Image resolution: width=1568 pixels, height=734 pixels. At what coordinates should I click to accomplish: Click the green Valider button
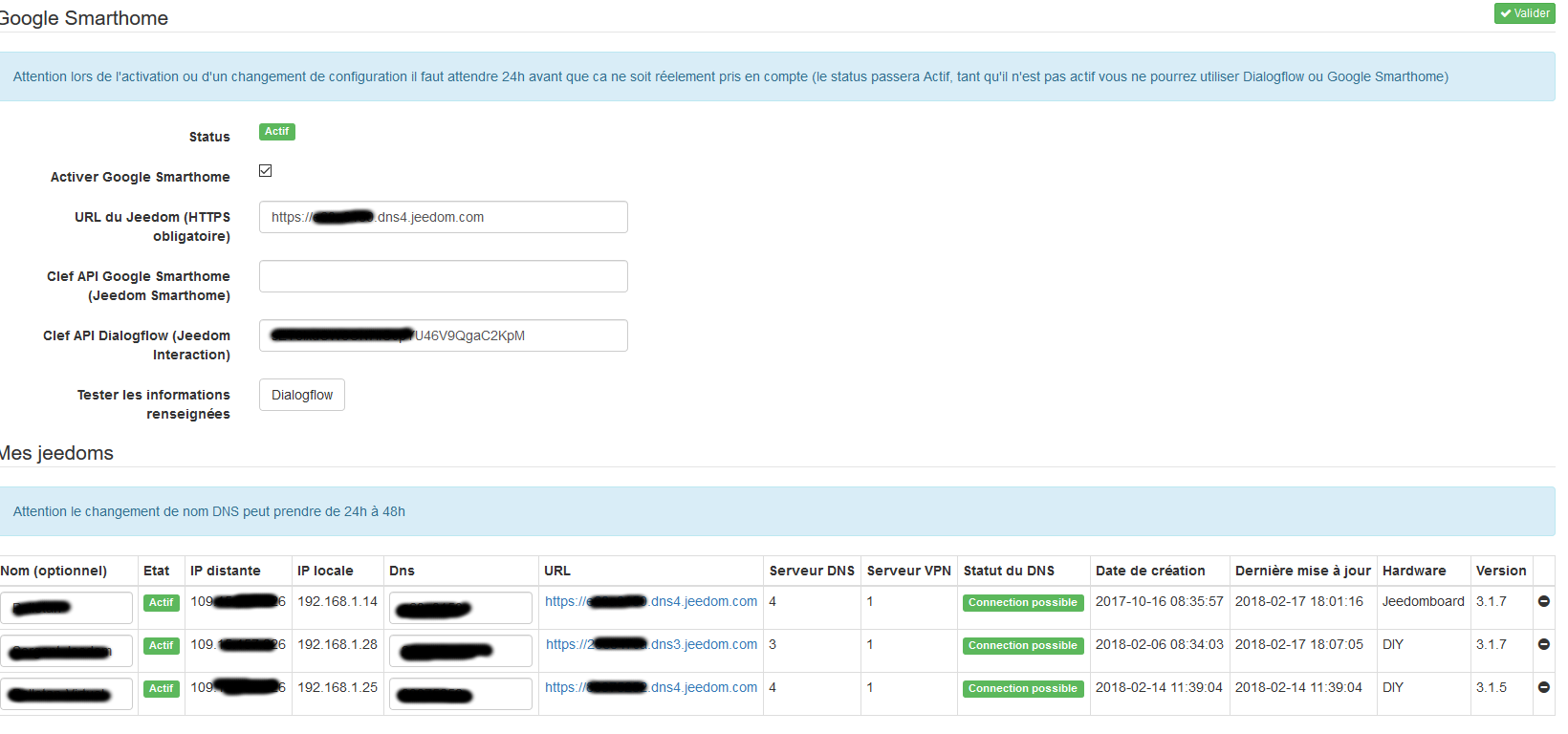[x=1525, y=13]
